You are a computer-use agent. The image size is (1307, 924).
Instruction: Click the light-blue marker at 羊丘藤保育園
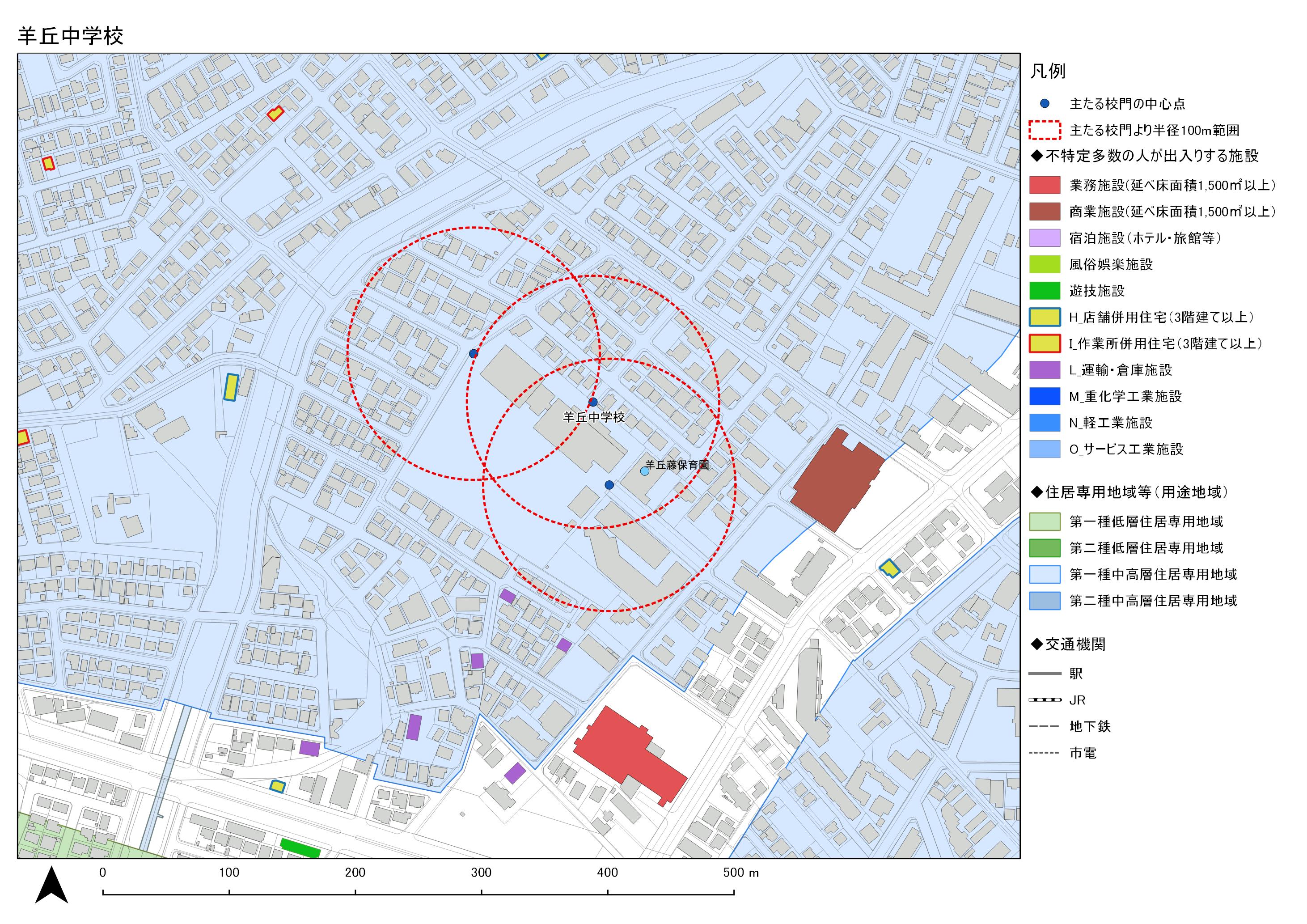click(x=644, y=471)
